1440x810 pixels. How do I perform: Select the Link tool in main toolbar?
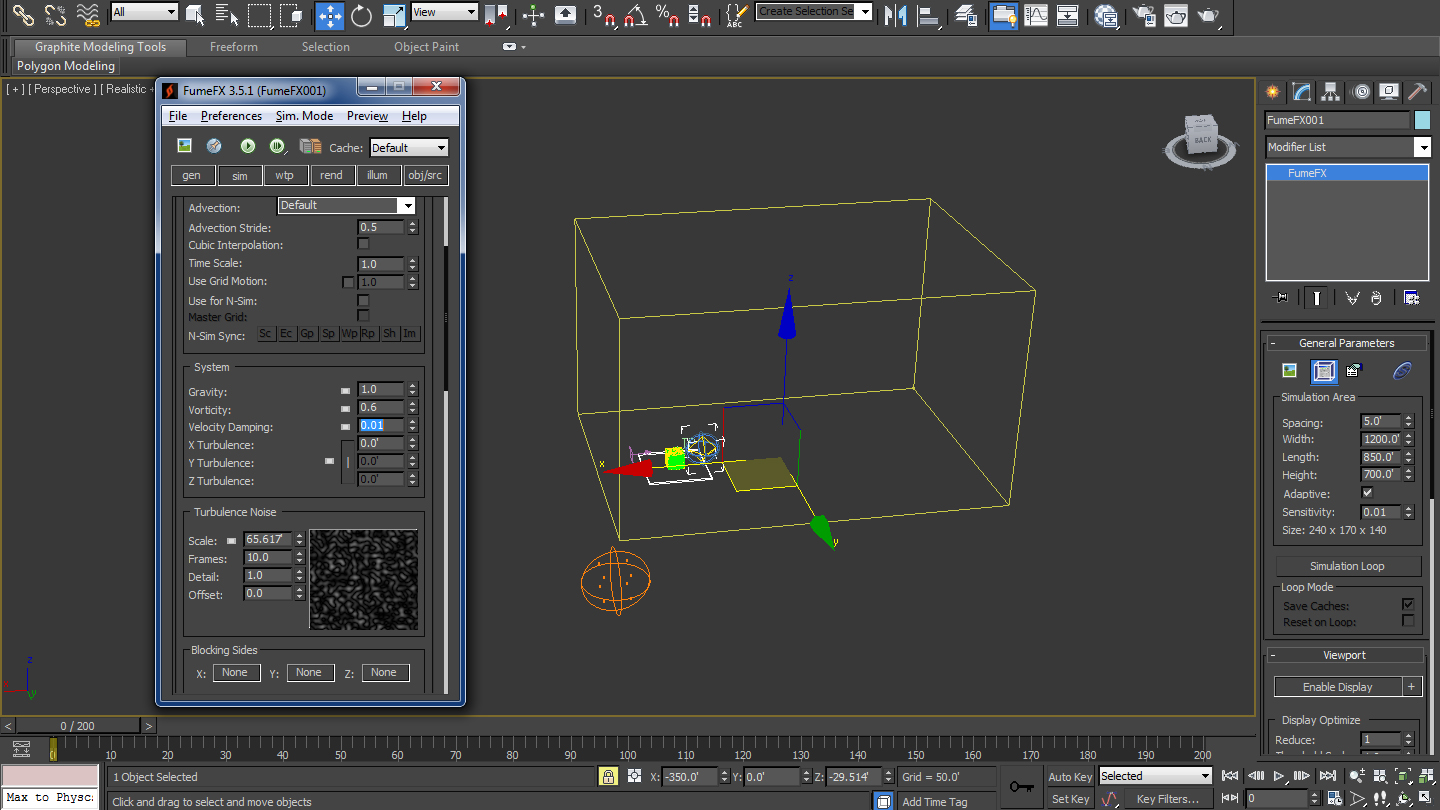click(x=23, y=15)
